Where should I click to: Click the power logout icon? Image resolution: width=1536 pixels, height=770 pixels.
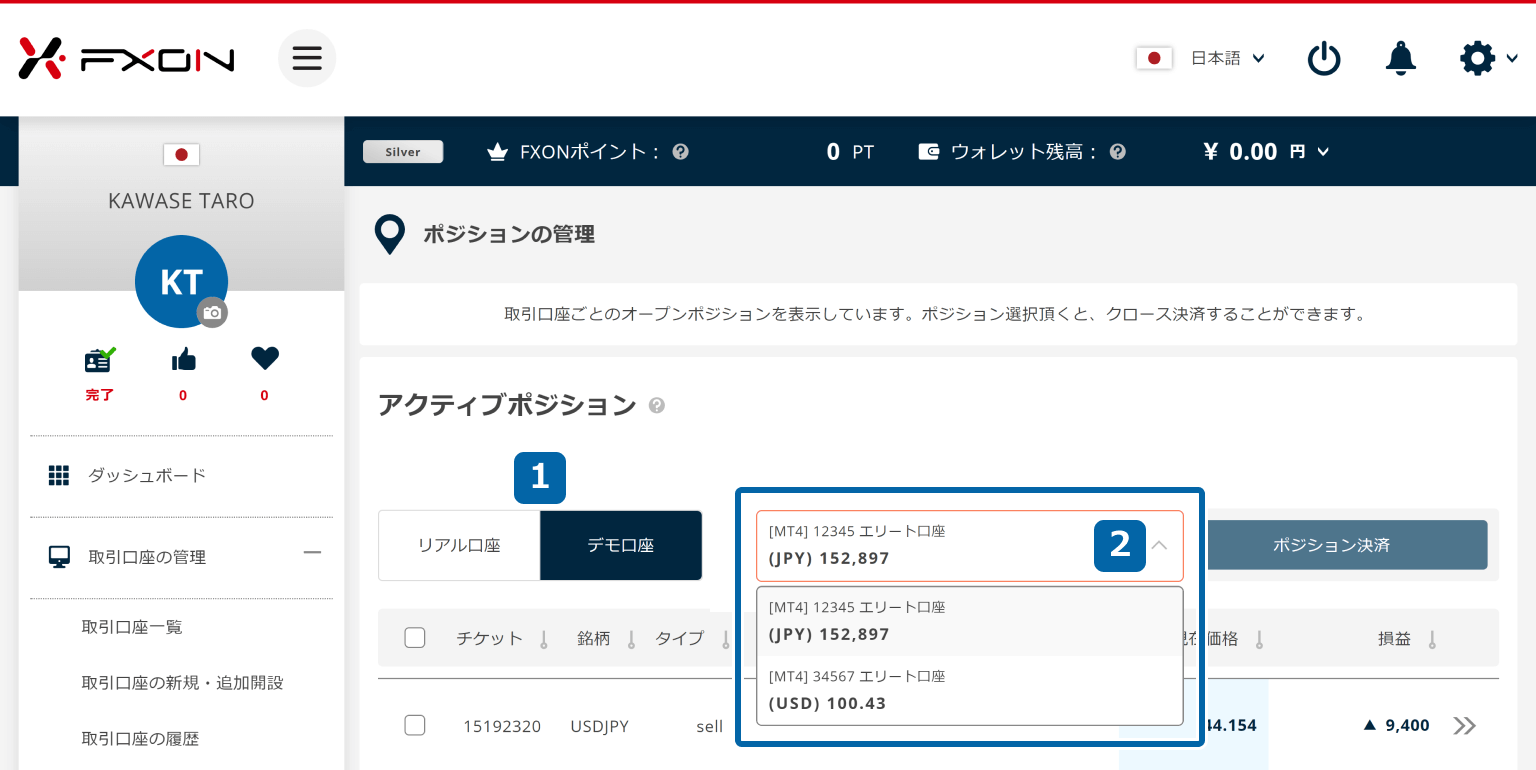pyautogui.click(x=1324, y=59)
